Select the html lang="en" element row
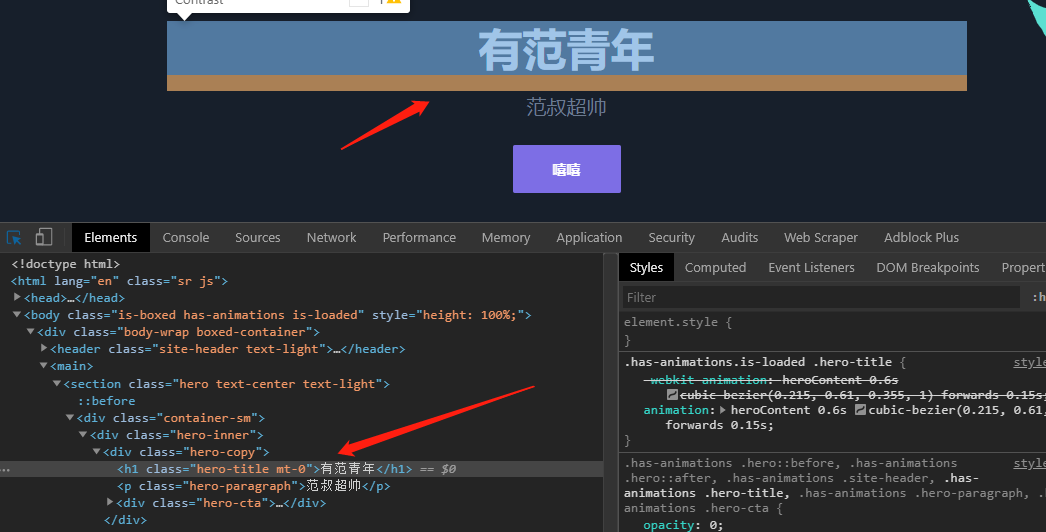The width and height of the screenshot is (1046, 532). pos(302,281)
